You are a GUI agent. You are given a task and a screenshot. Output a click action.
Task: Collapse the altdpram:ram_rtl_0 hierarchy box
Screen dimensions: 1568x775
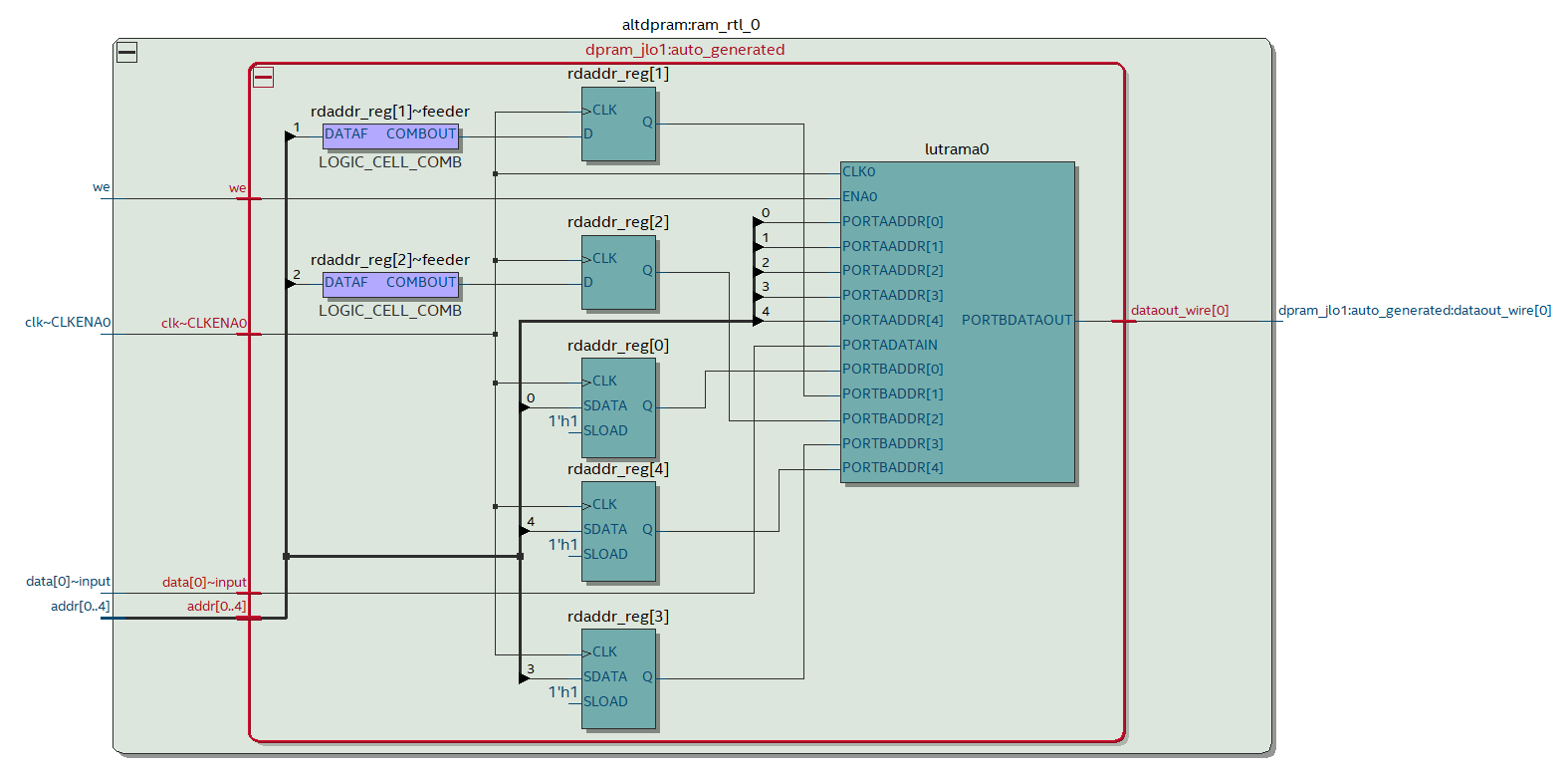point(126,53)
